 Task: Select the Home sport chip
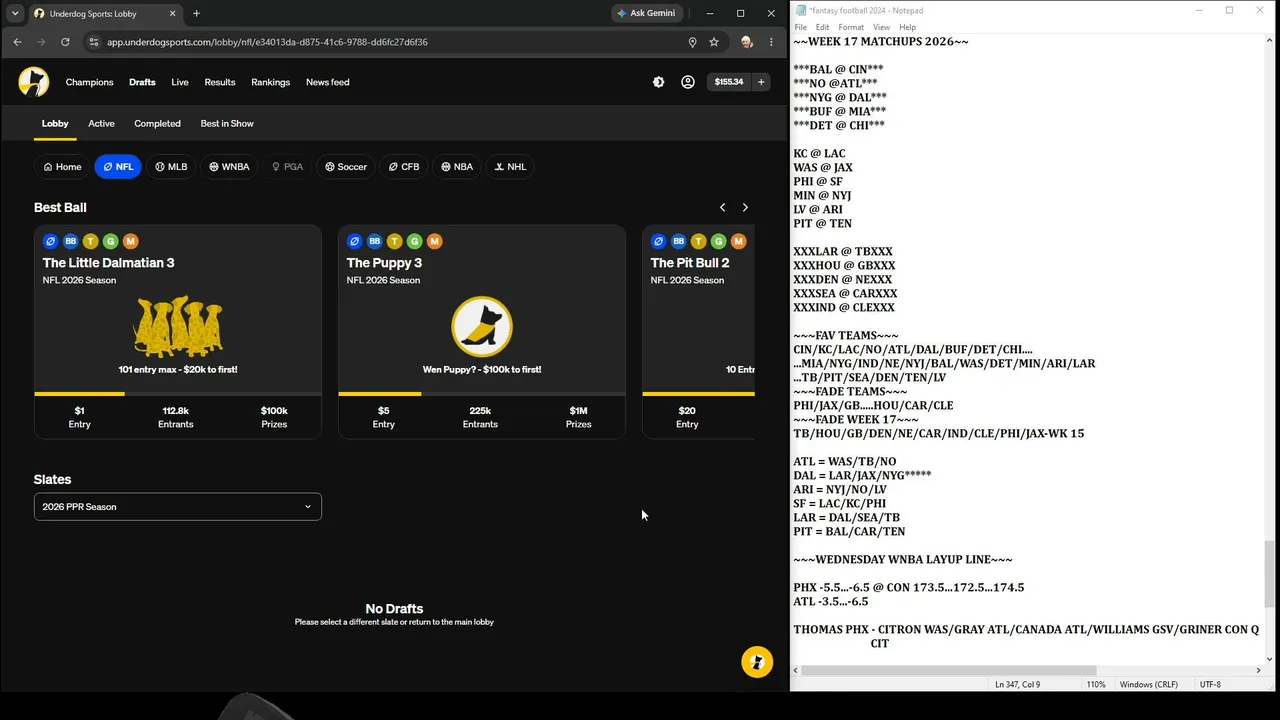(x=62, y=167)
